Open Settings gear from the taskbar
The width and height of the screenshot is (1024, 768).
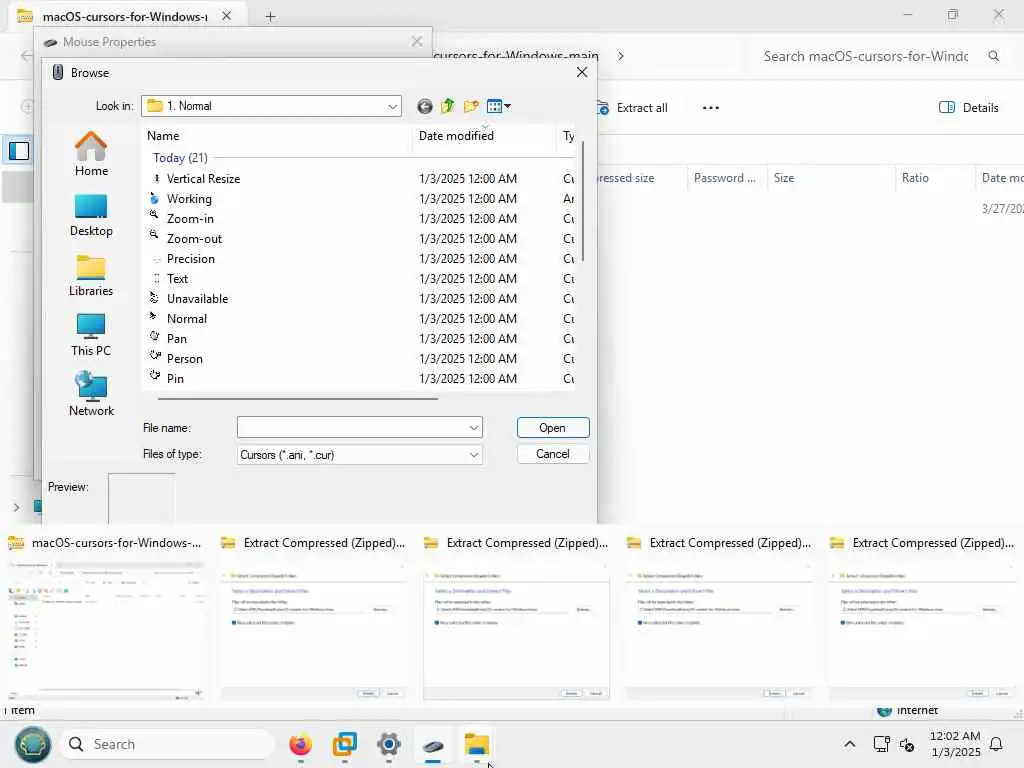[x=389, y=744]
